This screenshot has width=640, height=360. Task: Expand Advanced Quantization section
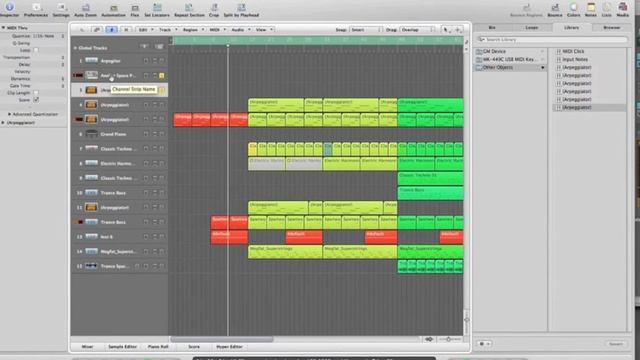pos(10,114)
